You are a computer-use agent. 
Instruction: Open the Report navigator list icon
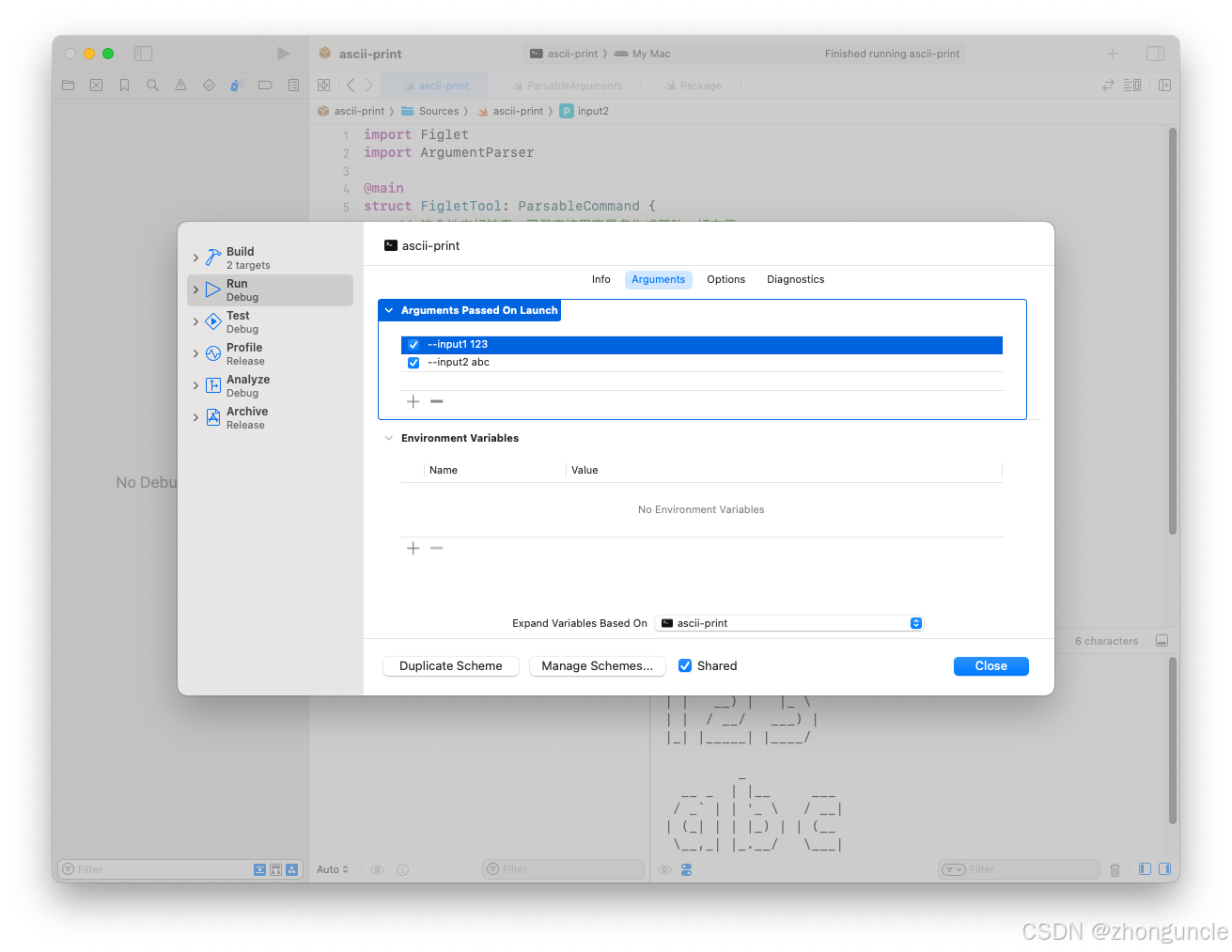tap(293, 85)
